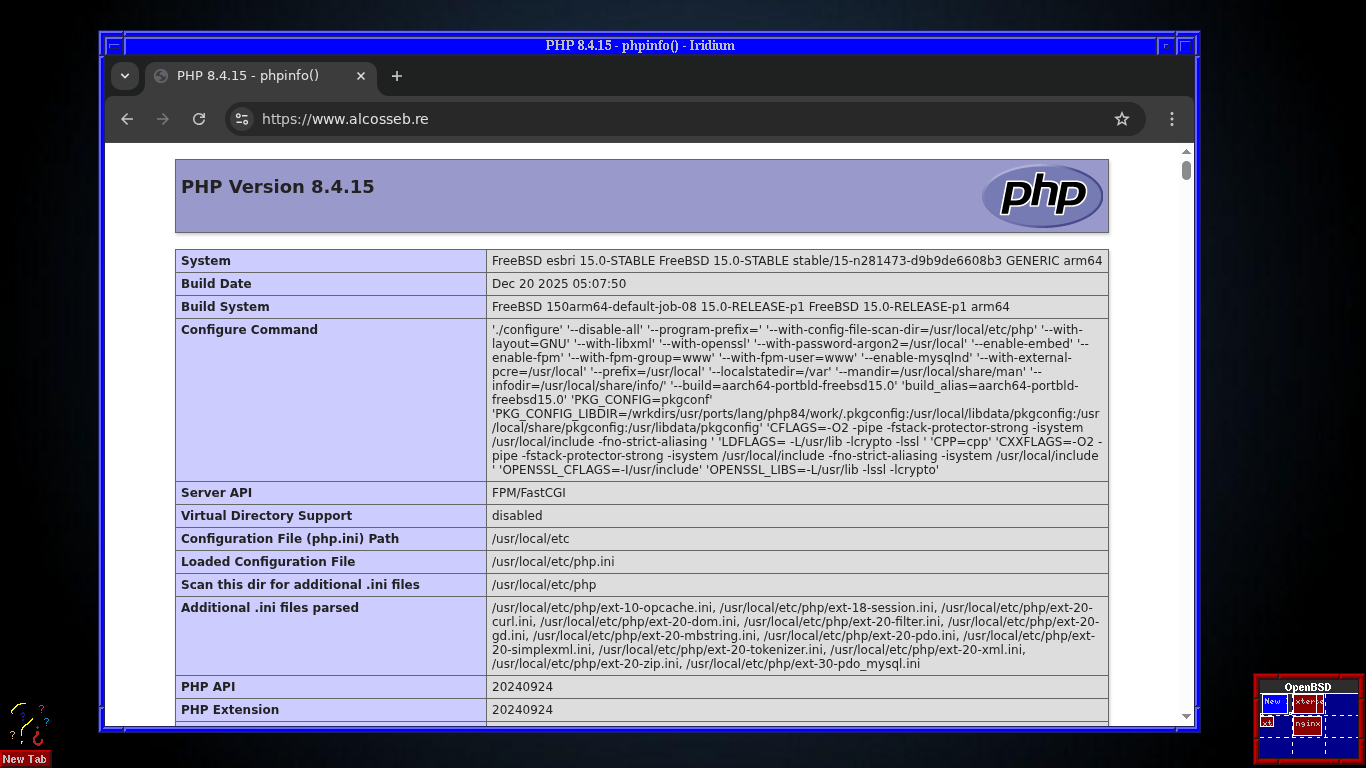Viewport: 1366px width, 768px height.
Task: Open the site information icon in address bar
Action: point(241,119)
